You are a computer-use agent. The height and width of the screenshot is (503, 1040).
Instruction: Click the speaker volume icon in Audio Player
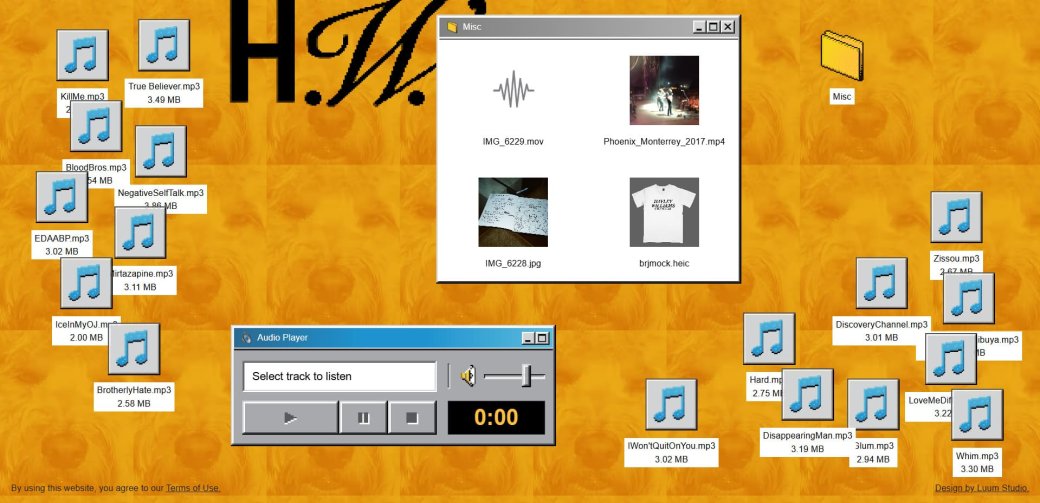coord(468,376)
